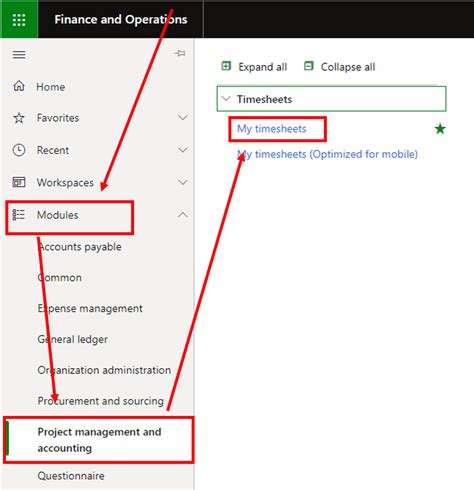474x490 pixels.
Task: Expand the Recent chevron
Action: click(183, 150)
